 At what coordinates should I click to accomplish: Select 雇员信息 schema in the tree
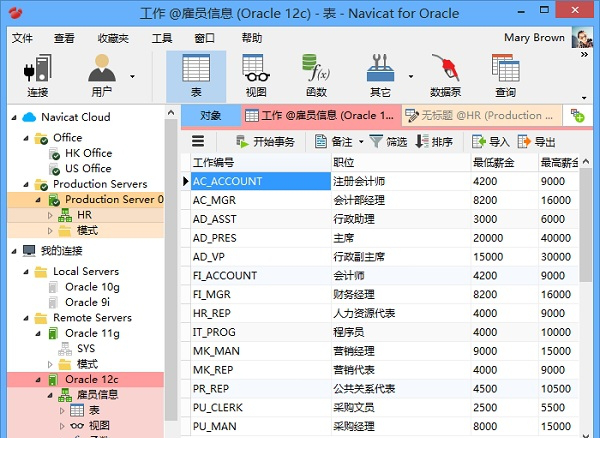pos(88,395)
